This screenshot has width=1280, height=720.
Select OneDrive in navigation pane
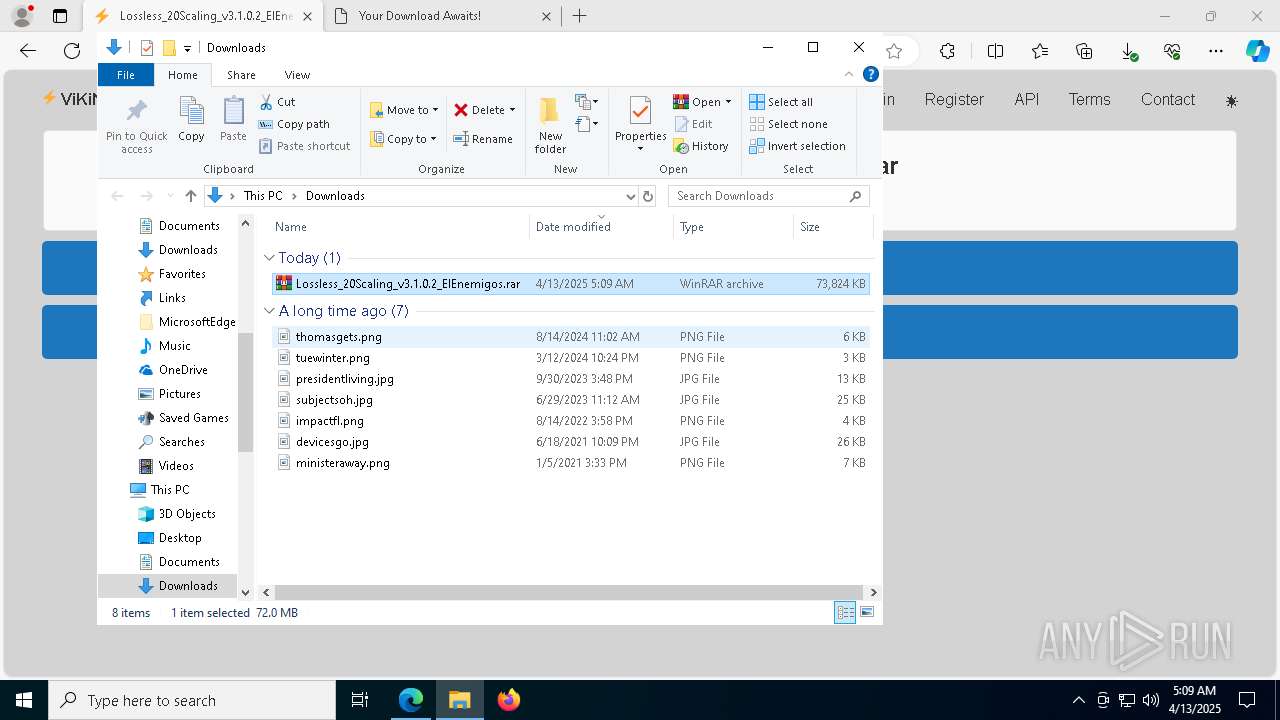[173, 370]
